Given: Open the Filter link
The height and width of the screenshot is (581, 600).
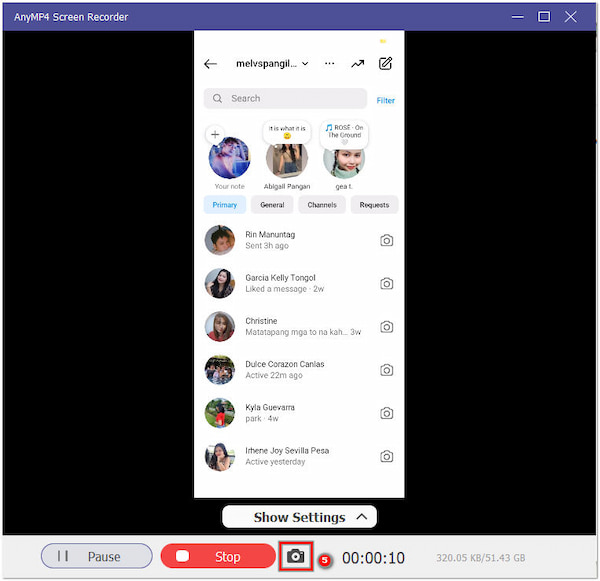Looking at the screenshot, I should [385, 100].
